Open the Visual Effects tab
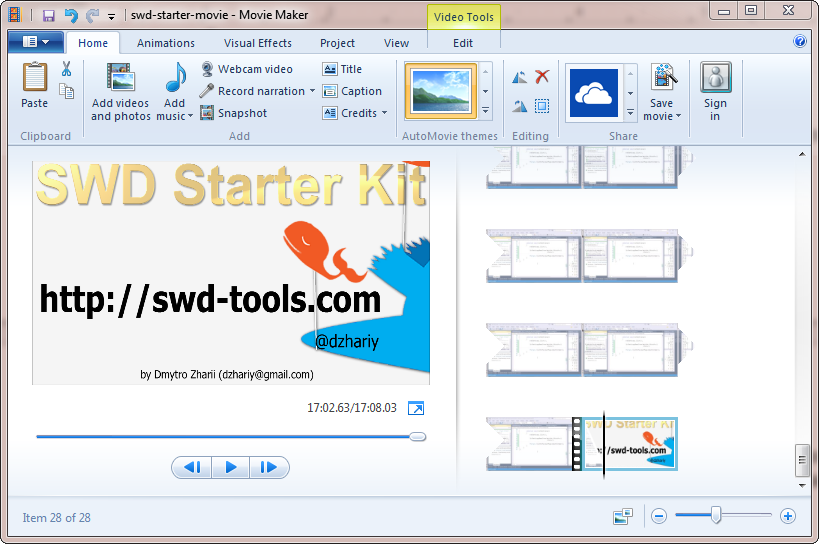 [258, 43]
